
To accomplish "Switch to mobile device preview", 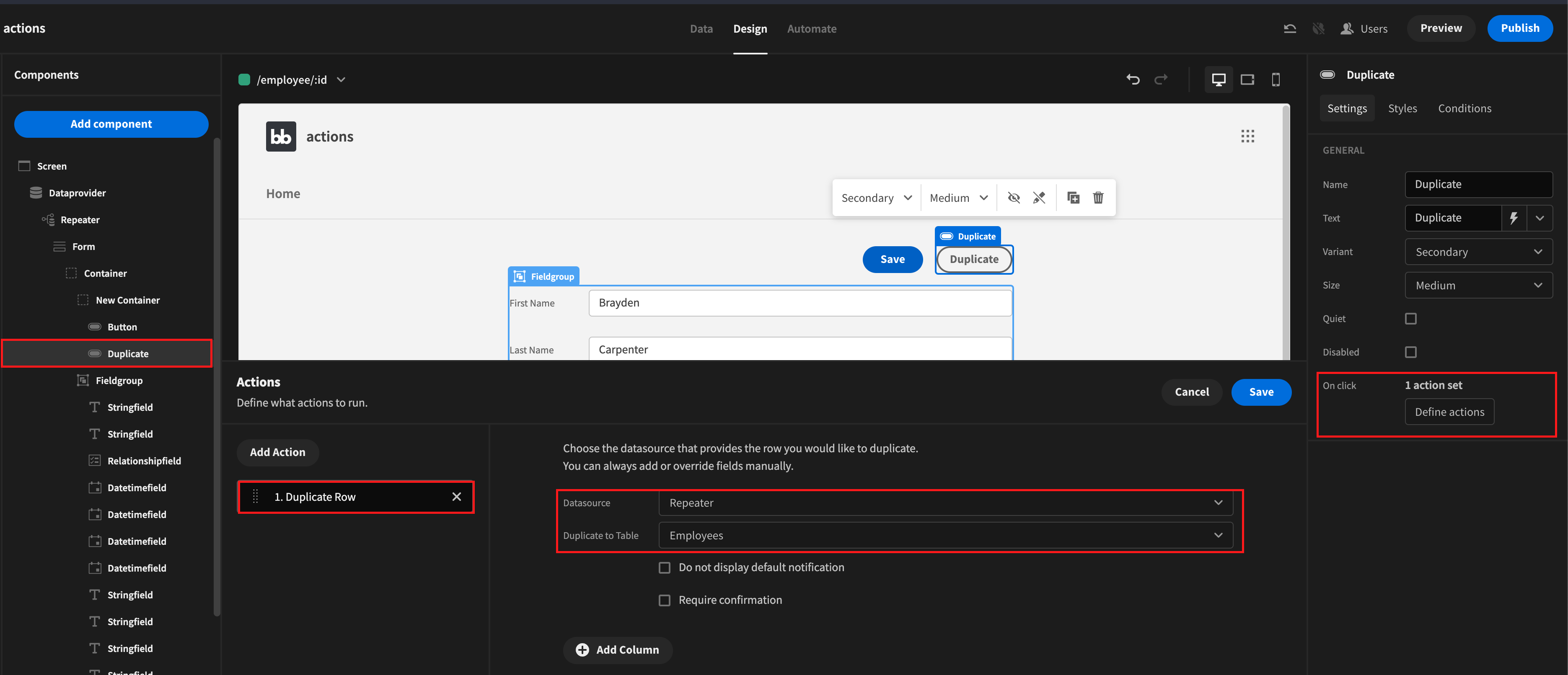I will pyautogui.click(x=1275, y=80).
